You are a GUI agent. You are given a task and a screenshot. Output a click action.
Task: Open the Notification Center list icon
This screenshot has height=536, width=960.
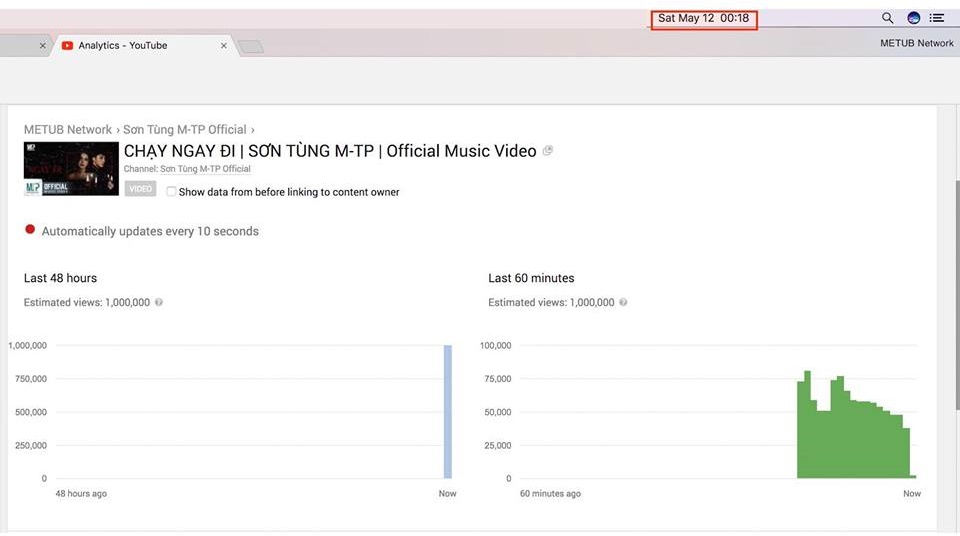point(937,18)
